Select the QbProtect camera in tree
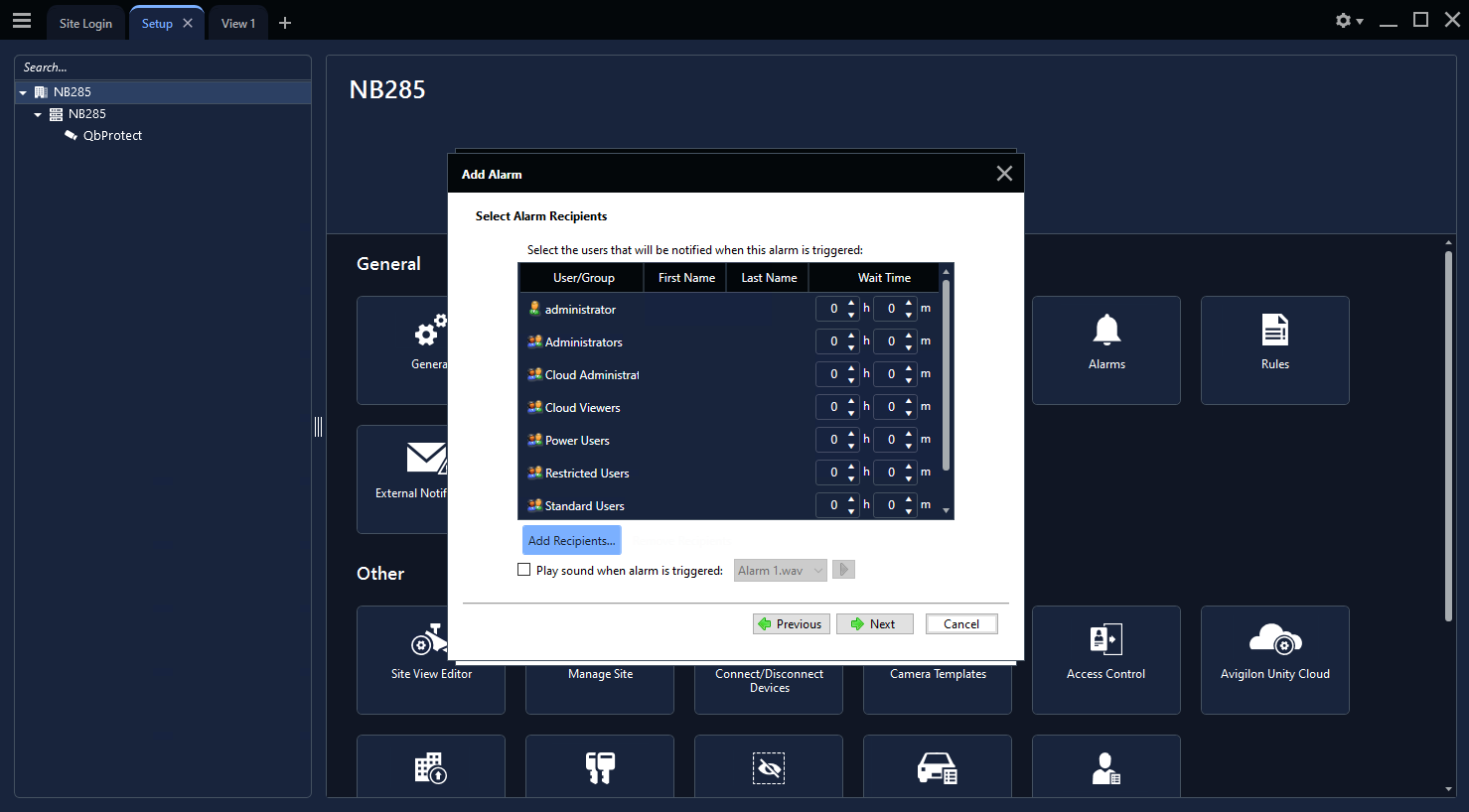The width and height of the screenshot is (1469, 812). (112, 136)
